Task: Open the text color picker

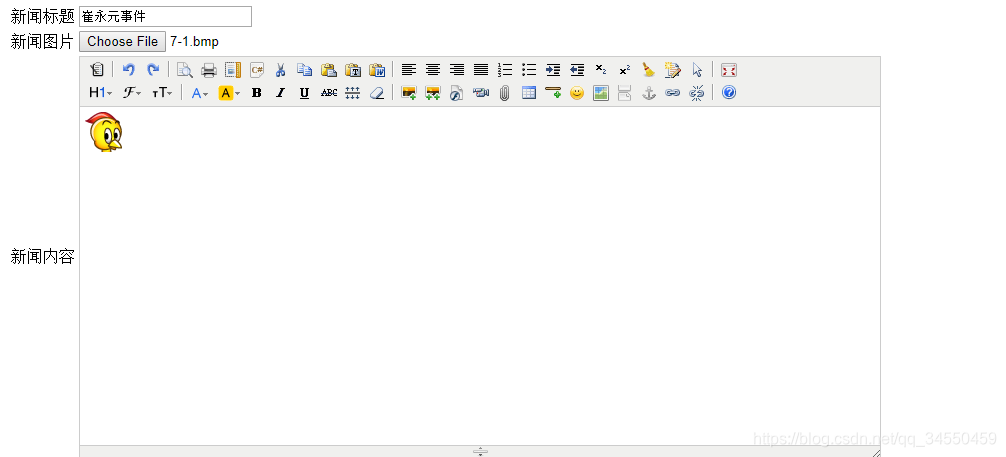Action: click(200, 93)
